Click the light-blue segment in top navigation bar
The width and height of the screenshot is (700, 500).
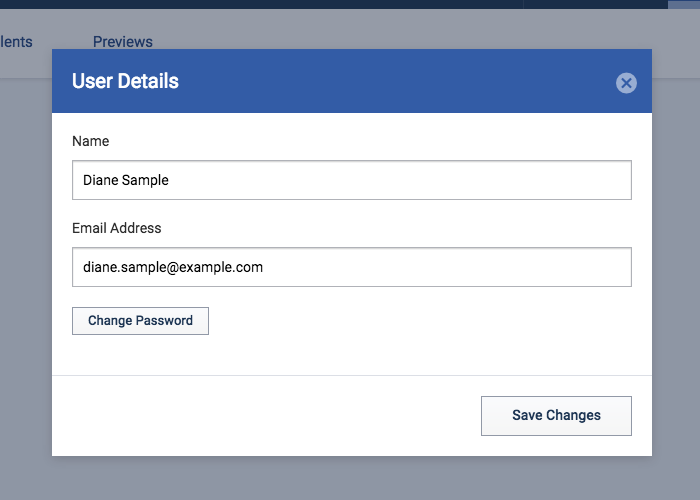point(684,4)
